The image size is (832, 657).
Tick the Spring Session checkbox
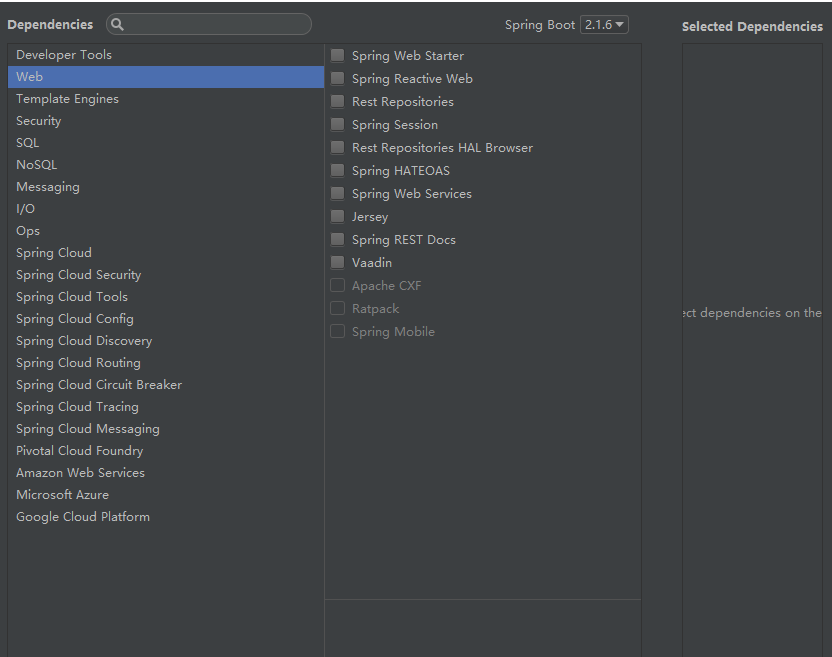[337, 124]
